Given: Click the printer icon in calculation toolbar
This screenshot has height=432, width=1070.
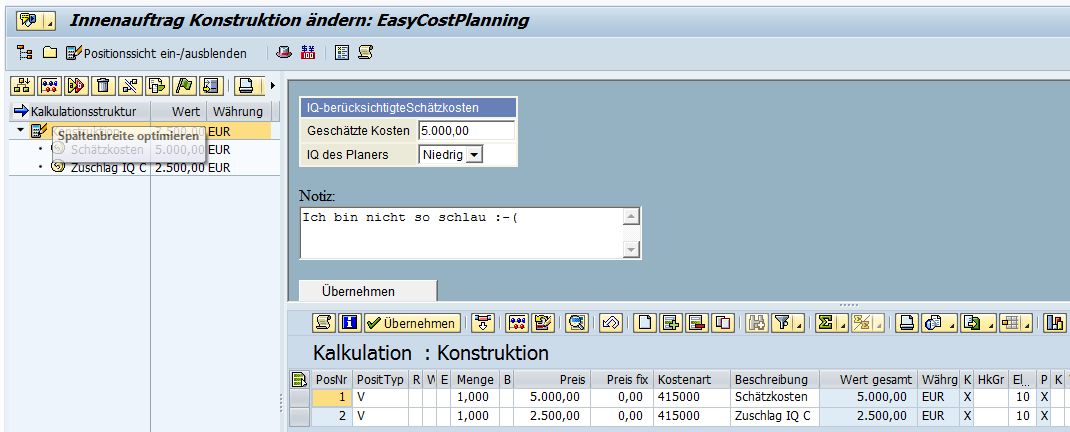Looking at the screenshot, I should (907, 323).
